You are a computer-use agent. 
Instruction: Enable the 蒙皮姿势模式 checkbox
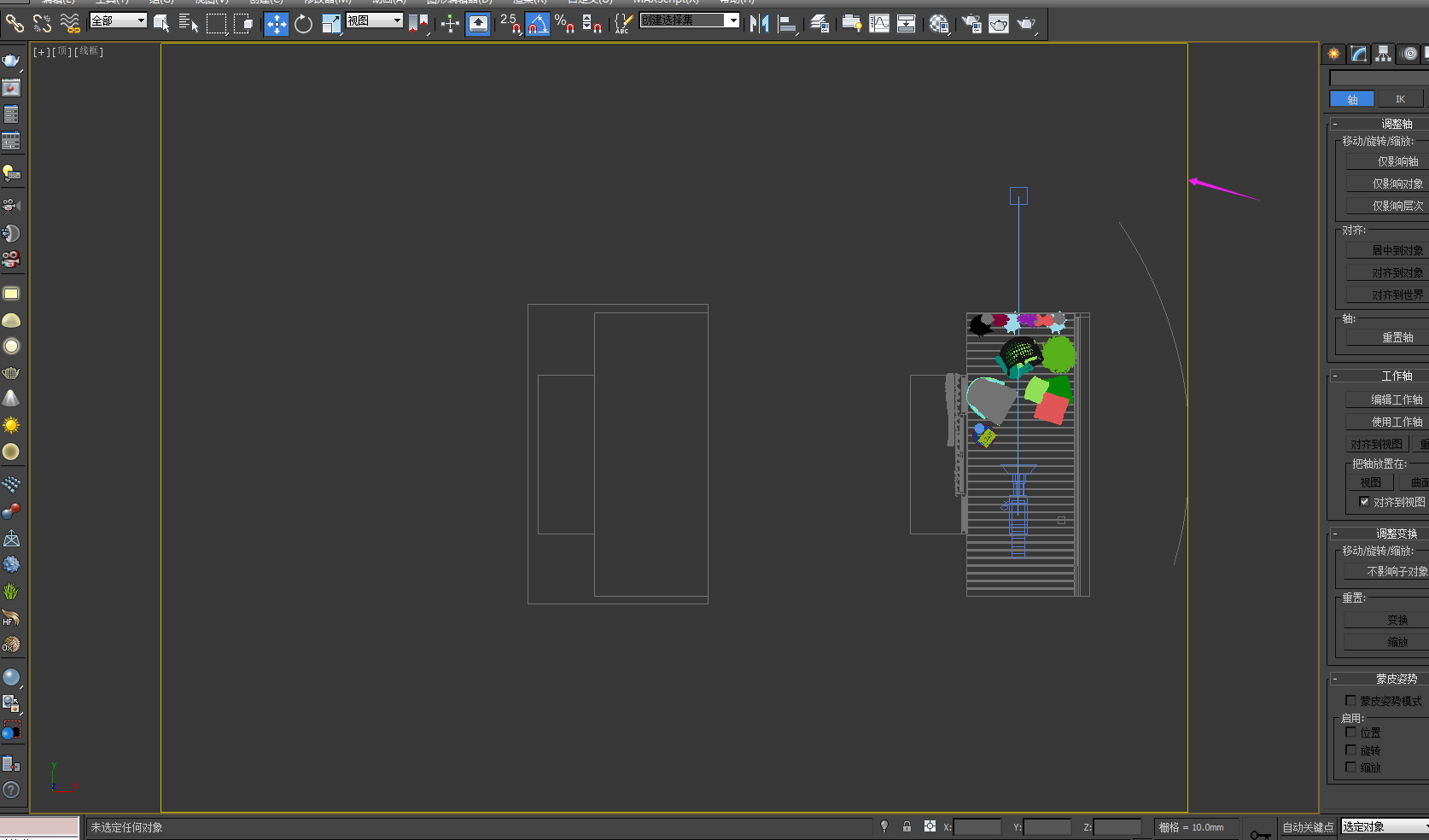[x=1350, y=701]
